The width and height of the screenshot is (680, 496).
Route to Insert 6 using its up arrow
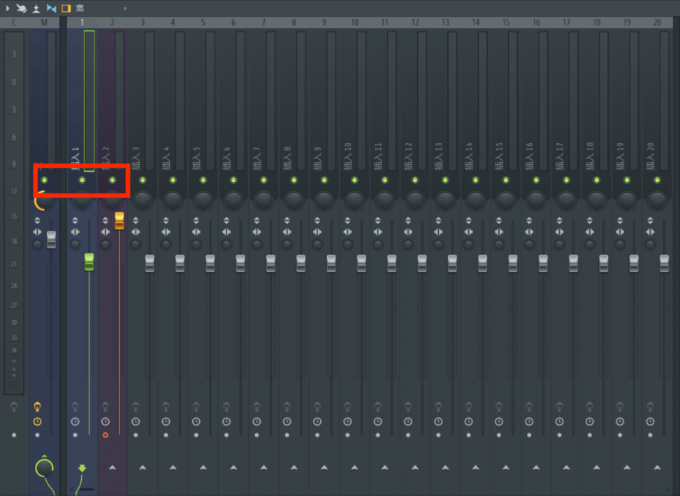pos(233,467)
